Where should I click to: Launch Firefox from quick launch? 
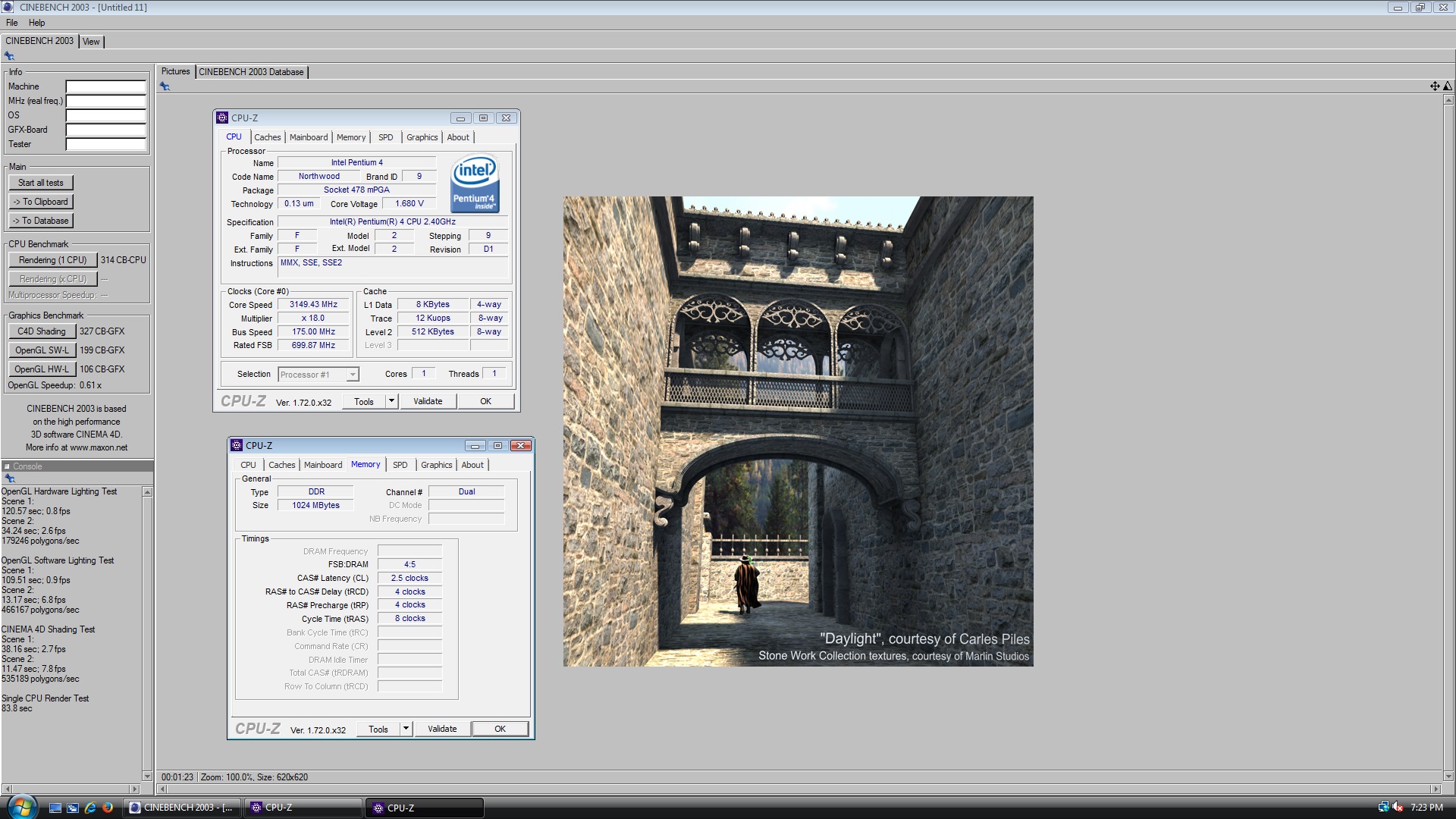pyautogui.click(x=108, y=808)
